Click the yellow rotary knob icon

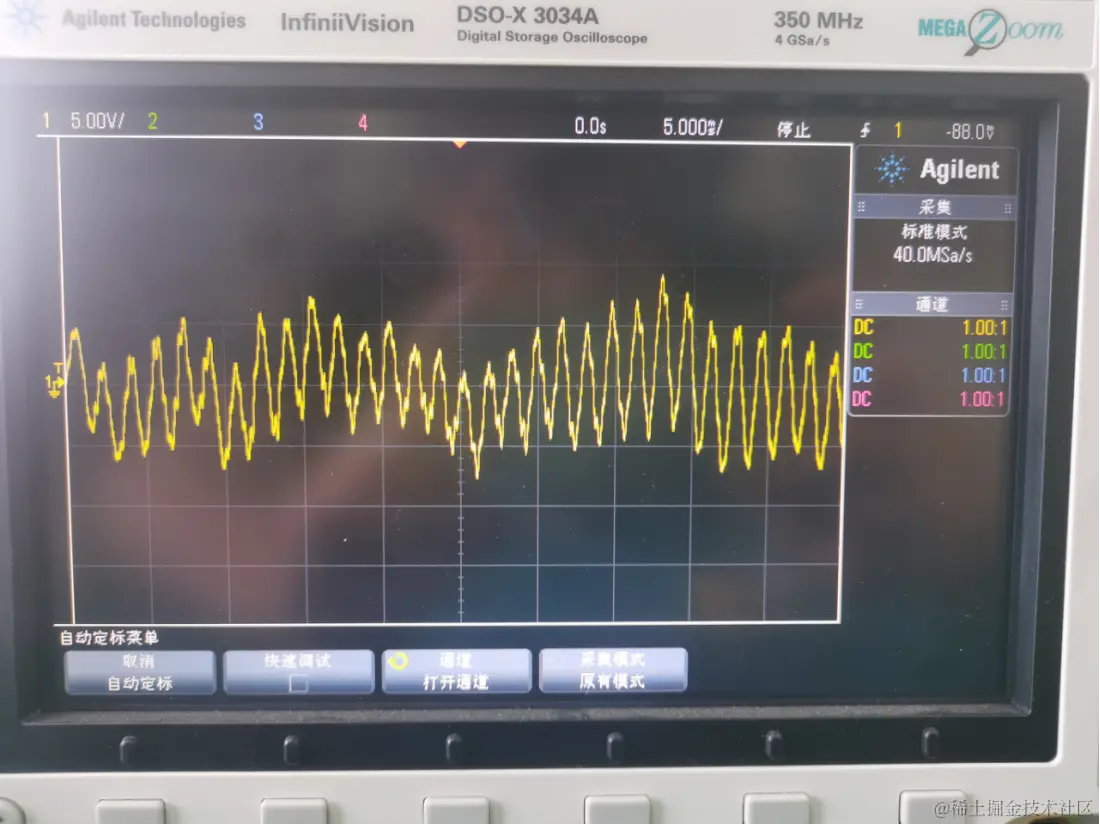point(398,661)
